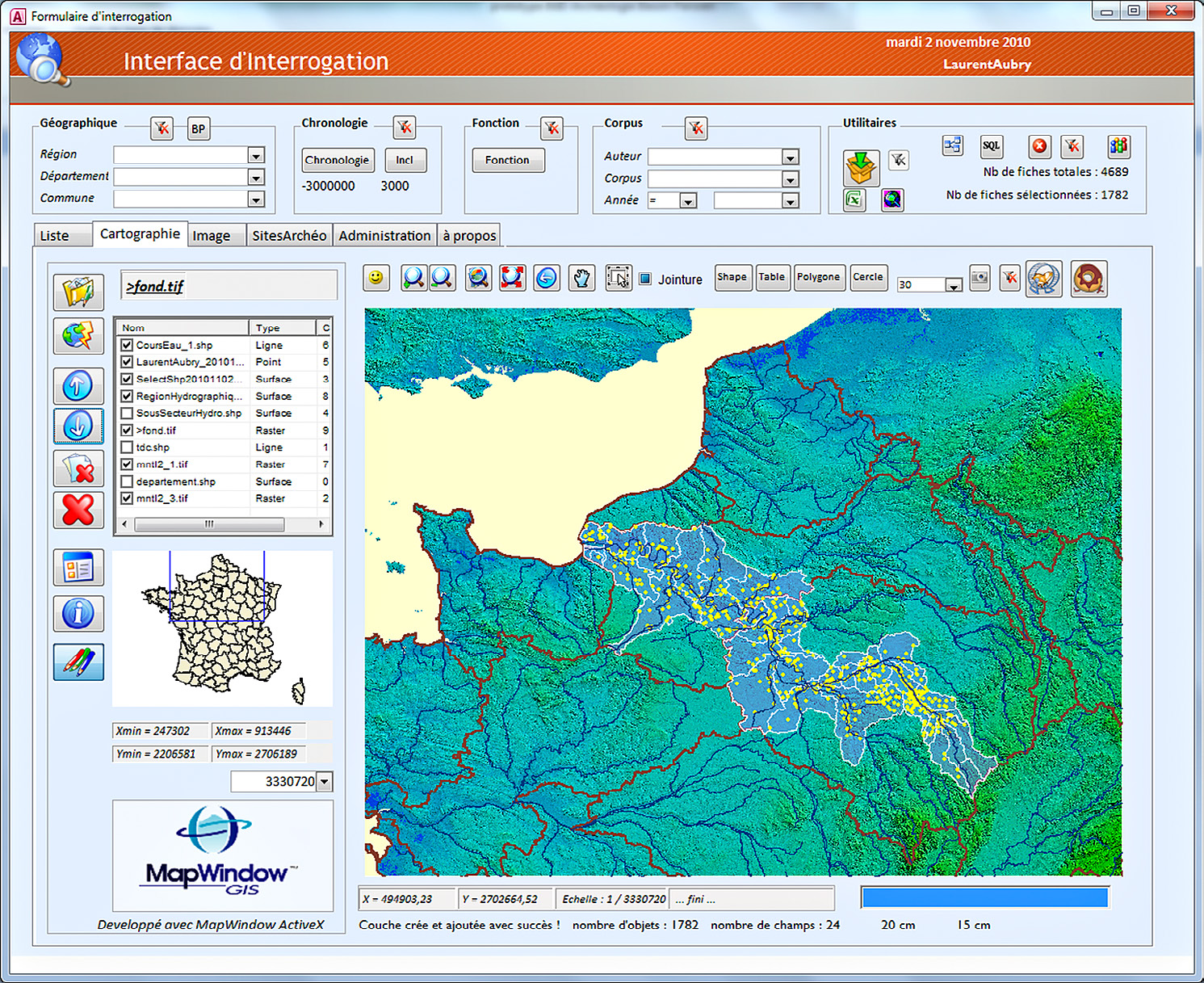
Task: Enable the departement.shp layer checkbox
Action: click(x=127, y=481)
